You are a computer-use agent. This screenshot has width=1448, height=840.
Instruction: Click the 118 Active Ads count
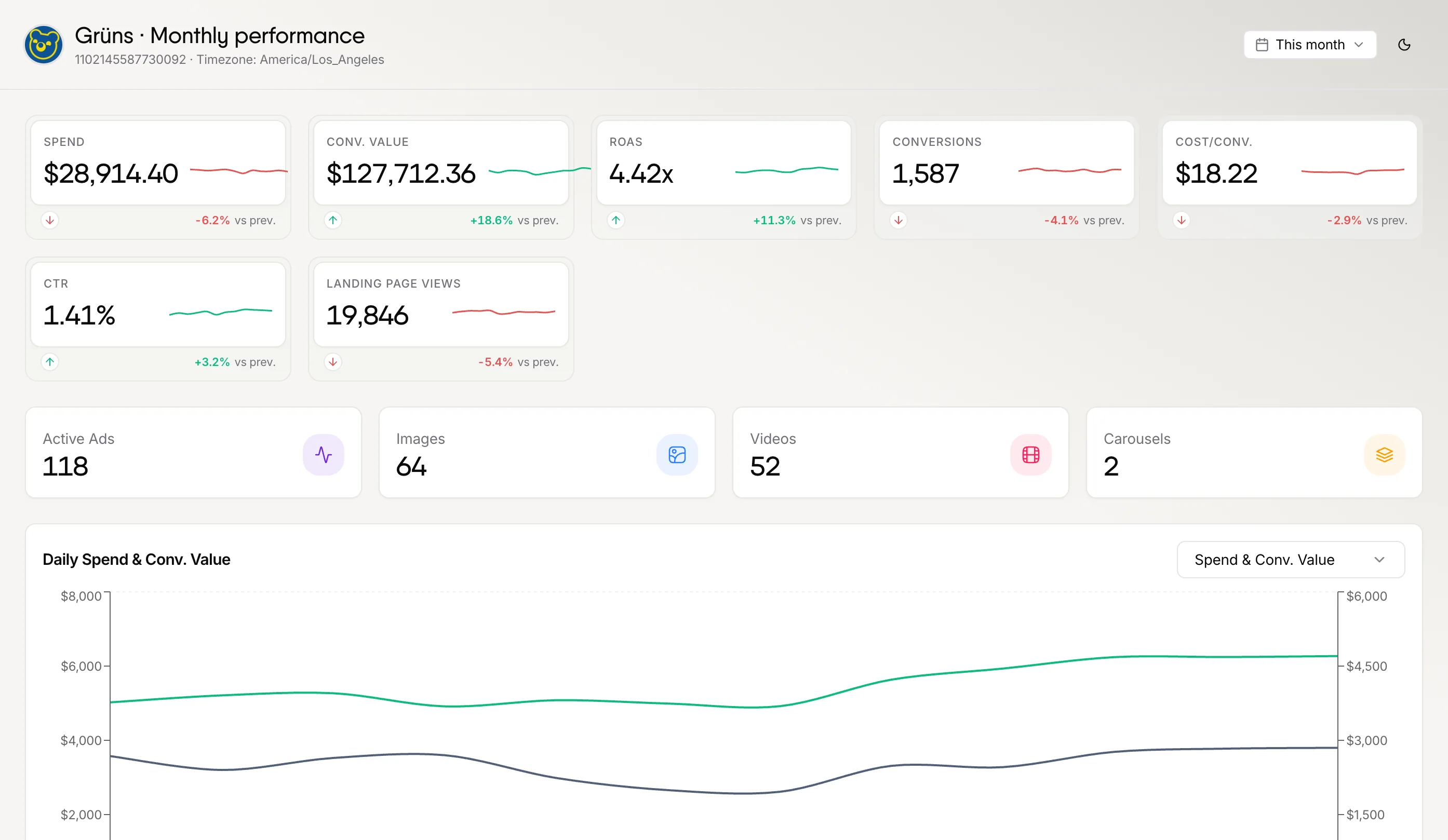[65, 466]
